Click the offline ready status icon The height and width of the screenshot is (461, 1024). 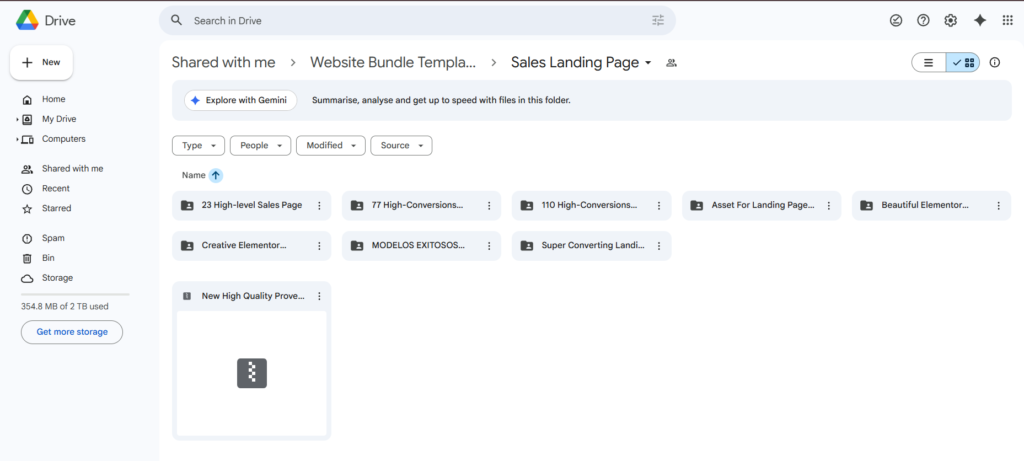[x=896, y=20]
